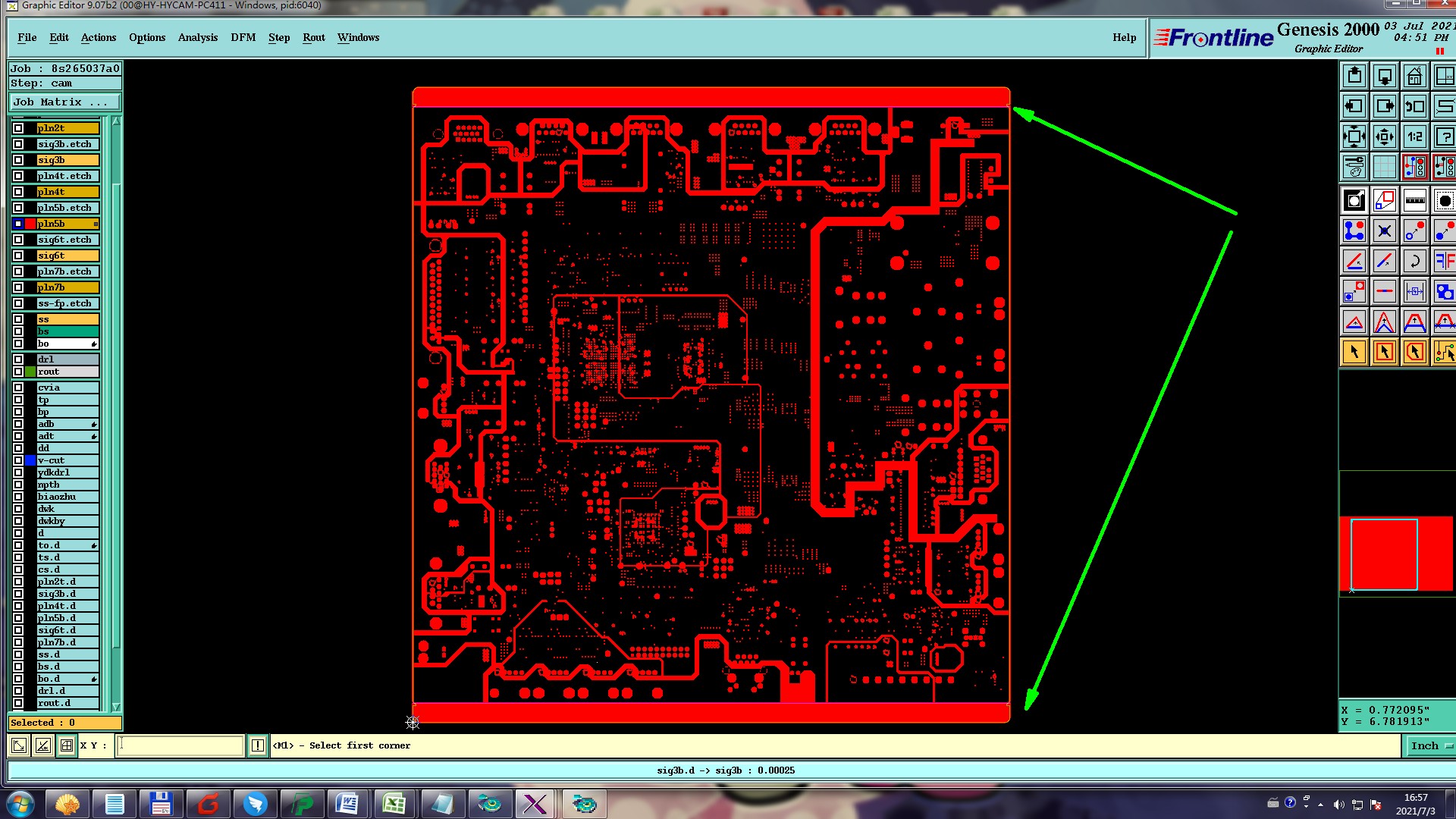Click the 1:2 zoom icon
This screenshot has width=1456, height=819.
tap(1414, 137)
